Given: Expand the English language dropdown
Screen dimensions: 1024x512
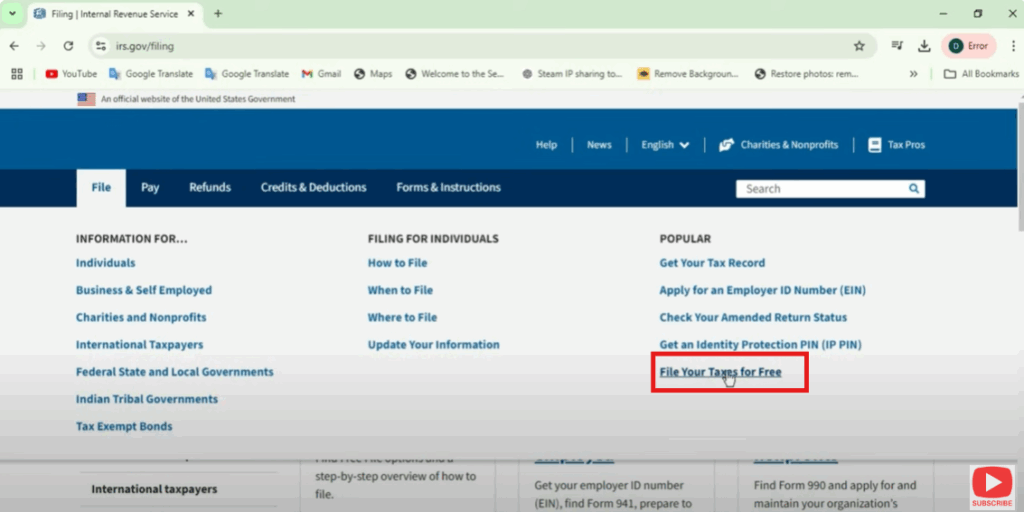Looking at the screenshot, I should point(665,145).
